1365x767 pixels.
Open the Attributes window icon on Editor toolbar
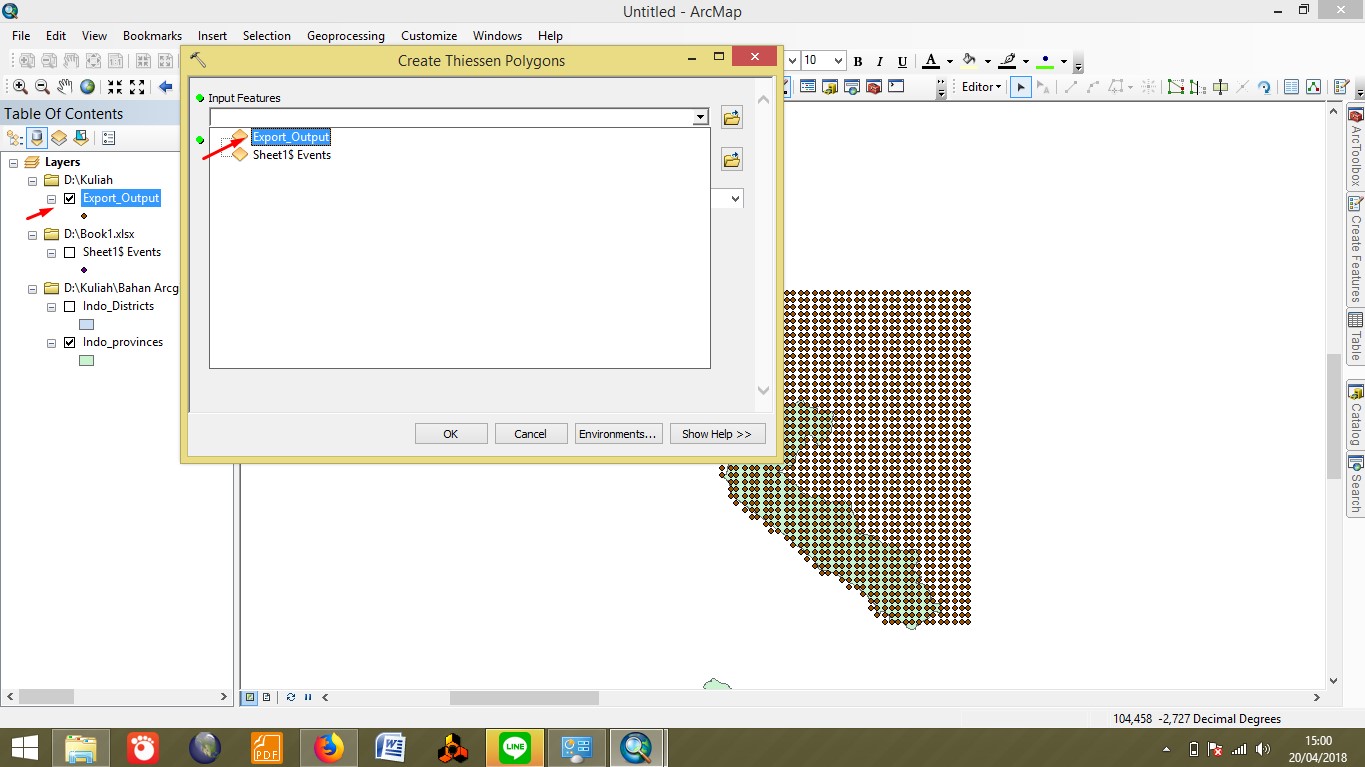point(1291,87)
